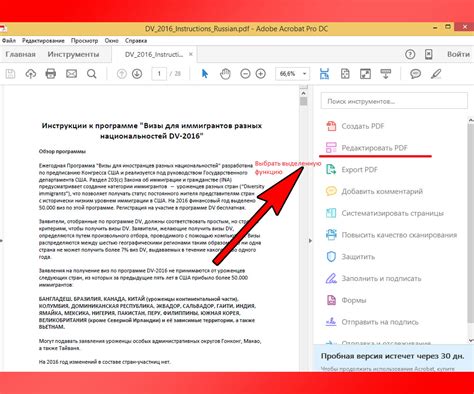The height and width of the screenshot is (394, 474).
Task: Switch to the Инструменты tab
Action: (73, 54)
